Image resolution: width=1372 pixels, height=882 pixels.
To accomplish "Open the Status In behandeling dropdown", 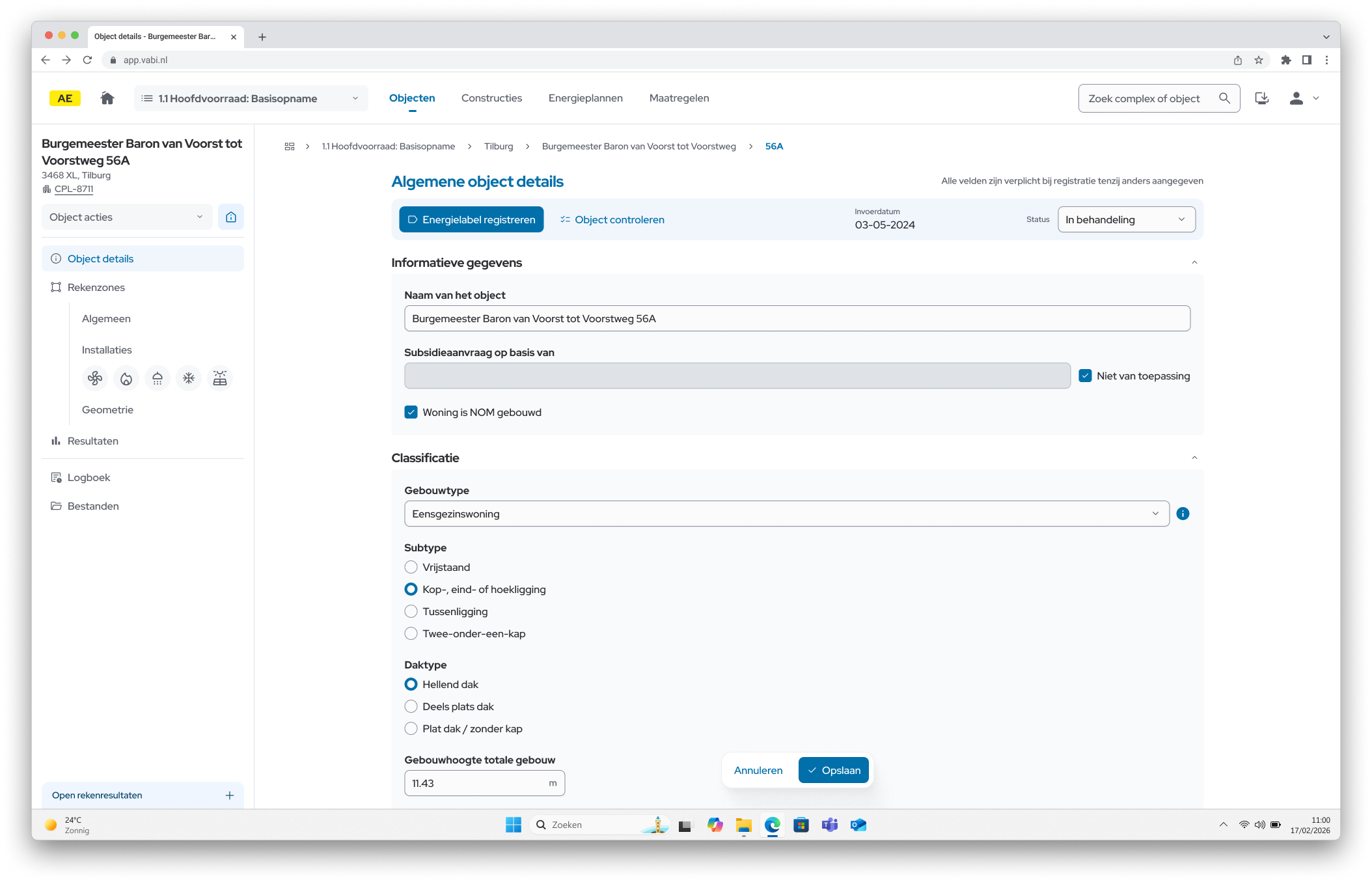I will [1126, 219].
